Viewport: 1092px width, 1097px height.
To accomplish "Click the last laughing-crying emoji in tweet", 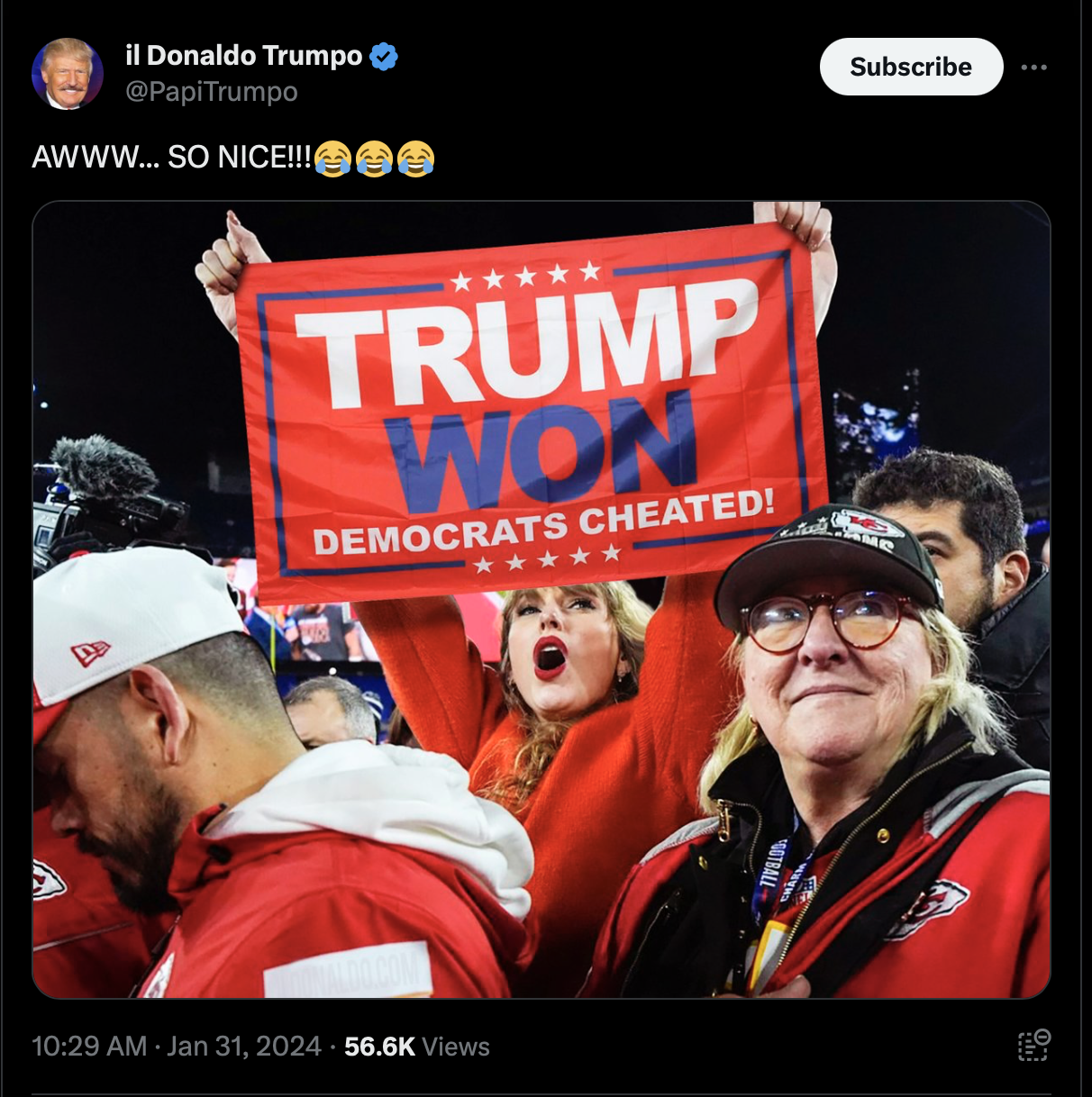I will (415, 159).
